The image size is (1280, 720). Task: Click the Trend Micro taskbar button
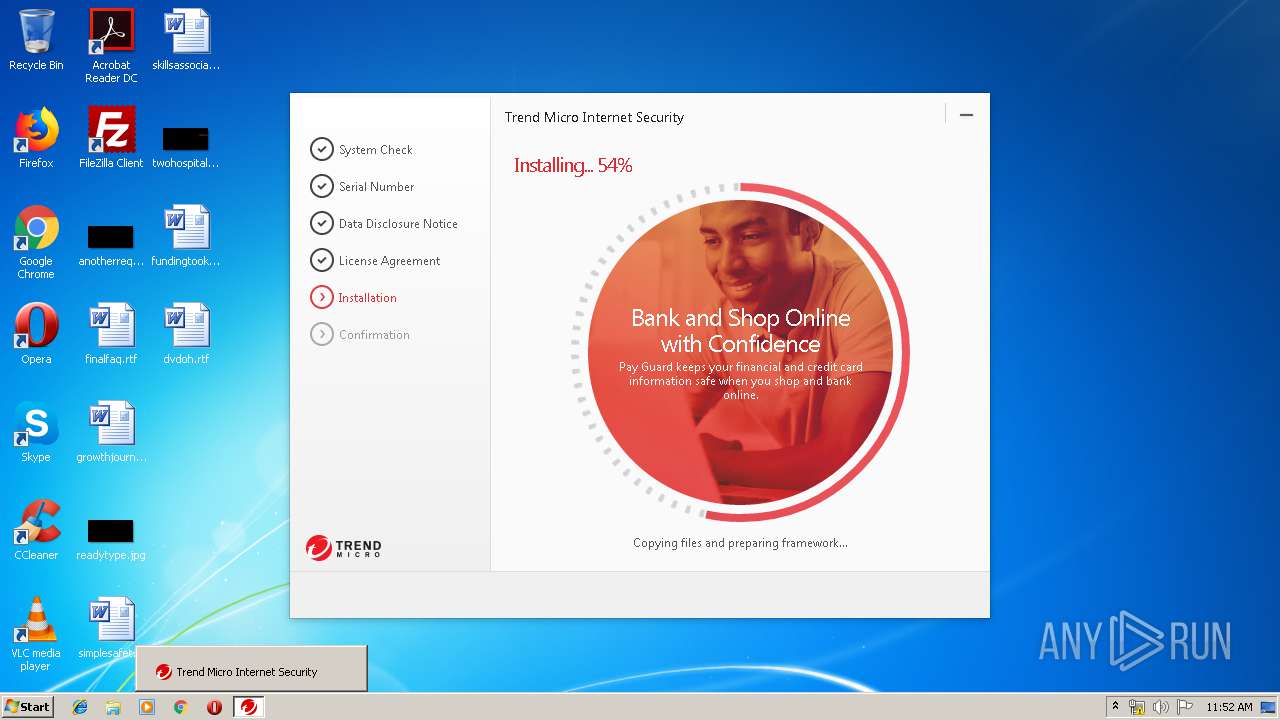pyautogui.click(x=249, y=707)
